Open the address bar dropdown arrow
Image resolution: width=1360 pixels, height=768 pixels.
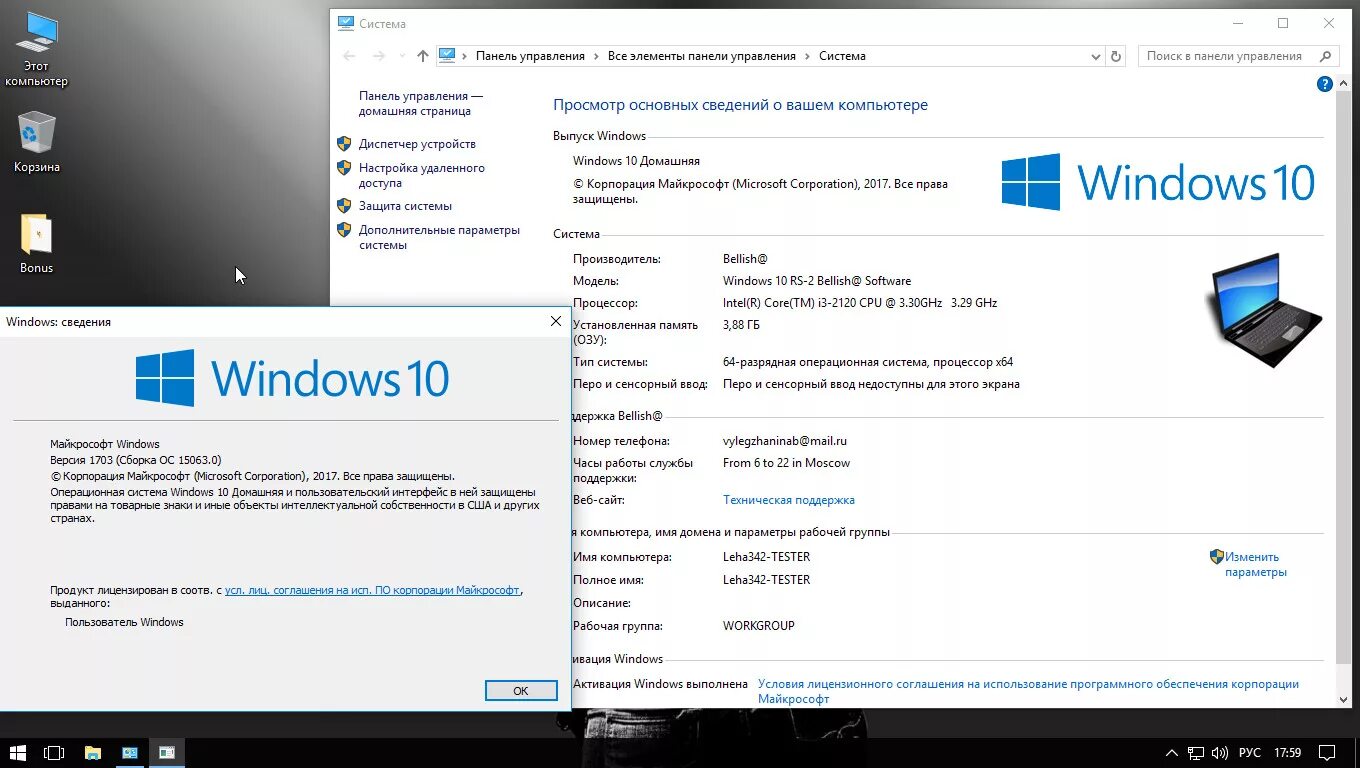tap(1095, 56)
